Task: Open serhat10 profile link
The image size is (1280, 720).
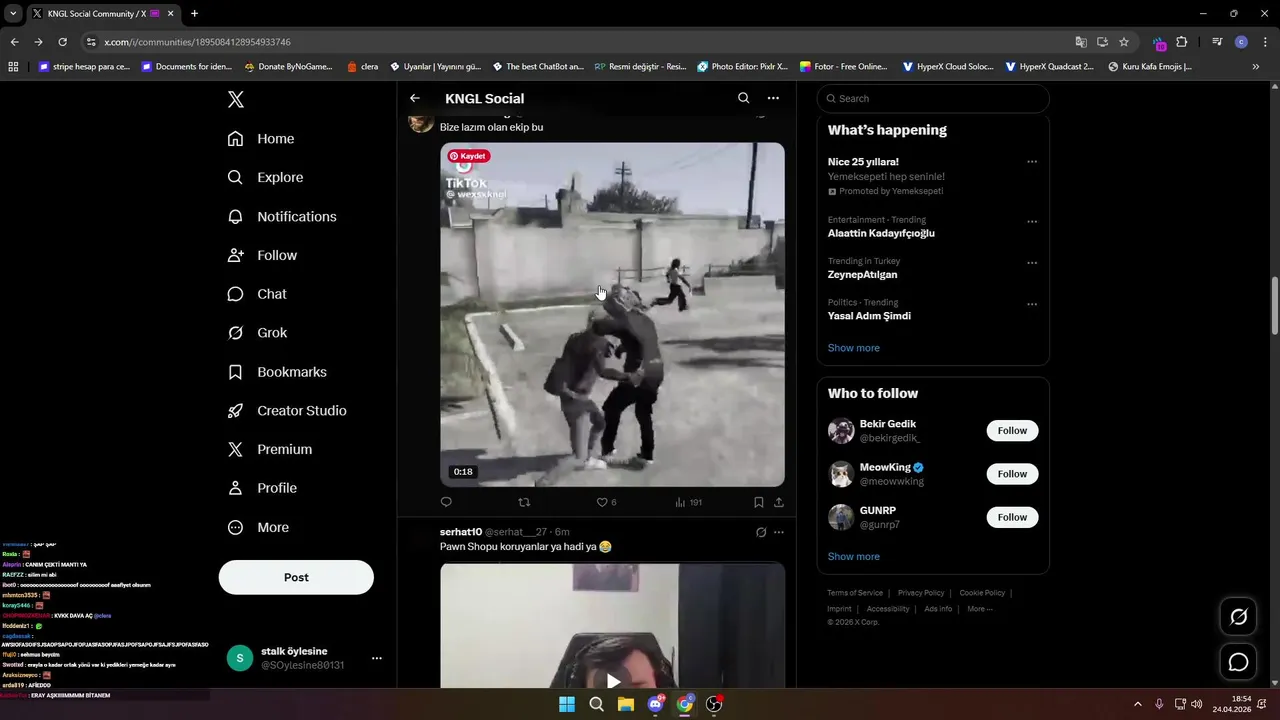Action: 461,532
